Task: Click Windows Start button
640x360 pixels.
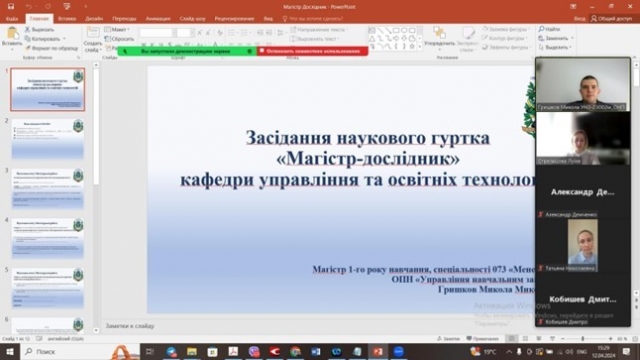Action: coord(10,351)
